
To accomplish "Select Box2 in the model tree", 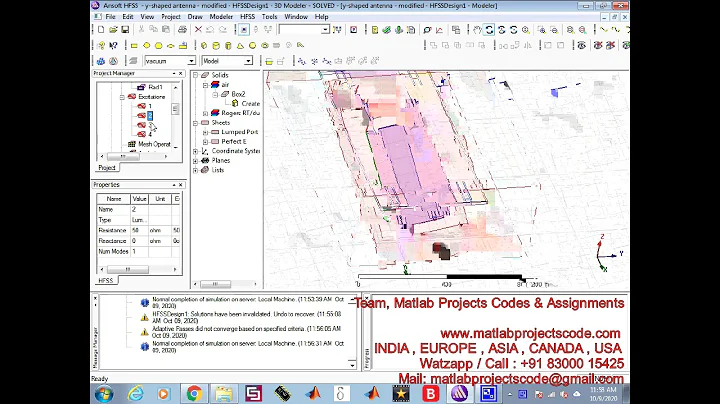I will click(x=238, y=94).
